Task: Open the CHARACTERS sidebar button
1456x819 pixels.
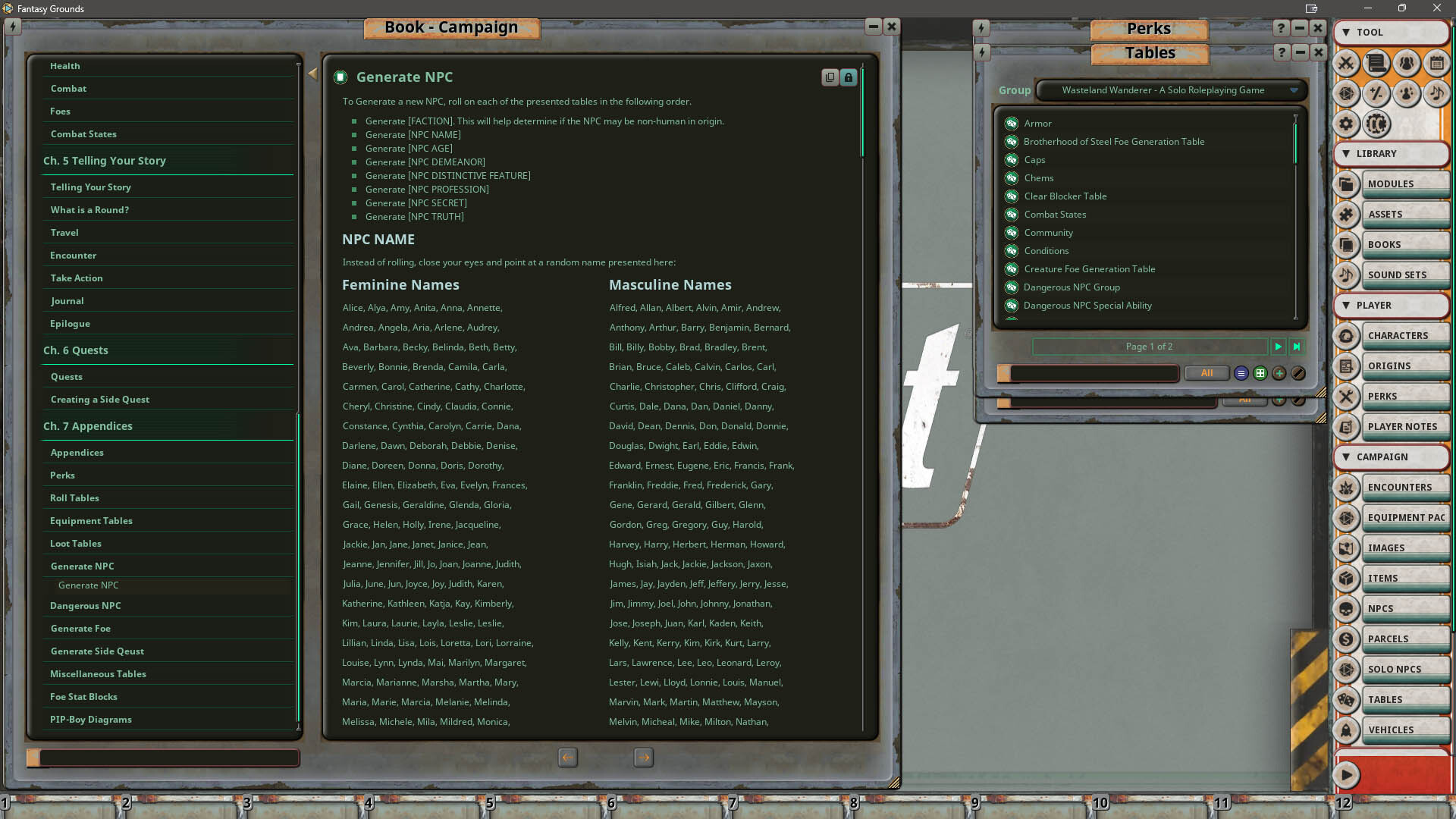Action: pyautogui.click(x=1406, y=335)
